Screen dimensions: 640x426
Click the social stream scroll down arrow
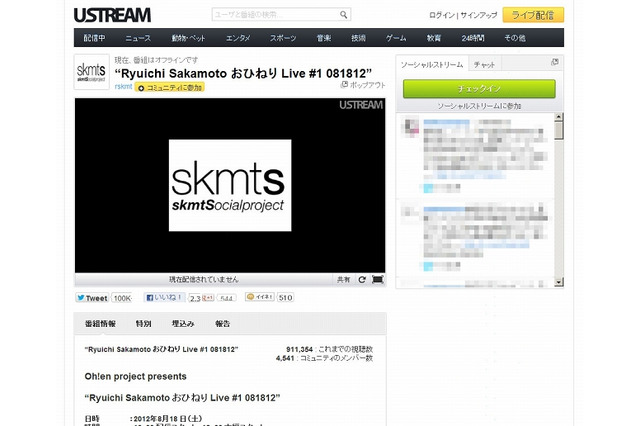(559, 282)
